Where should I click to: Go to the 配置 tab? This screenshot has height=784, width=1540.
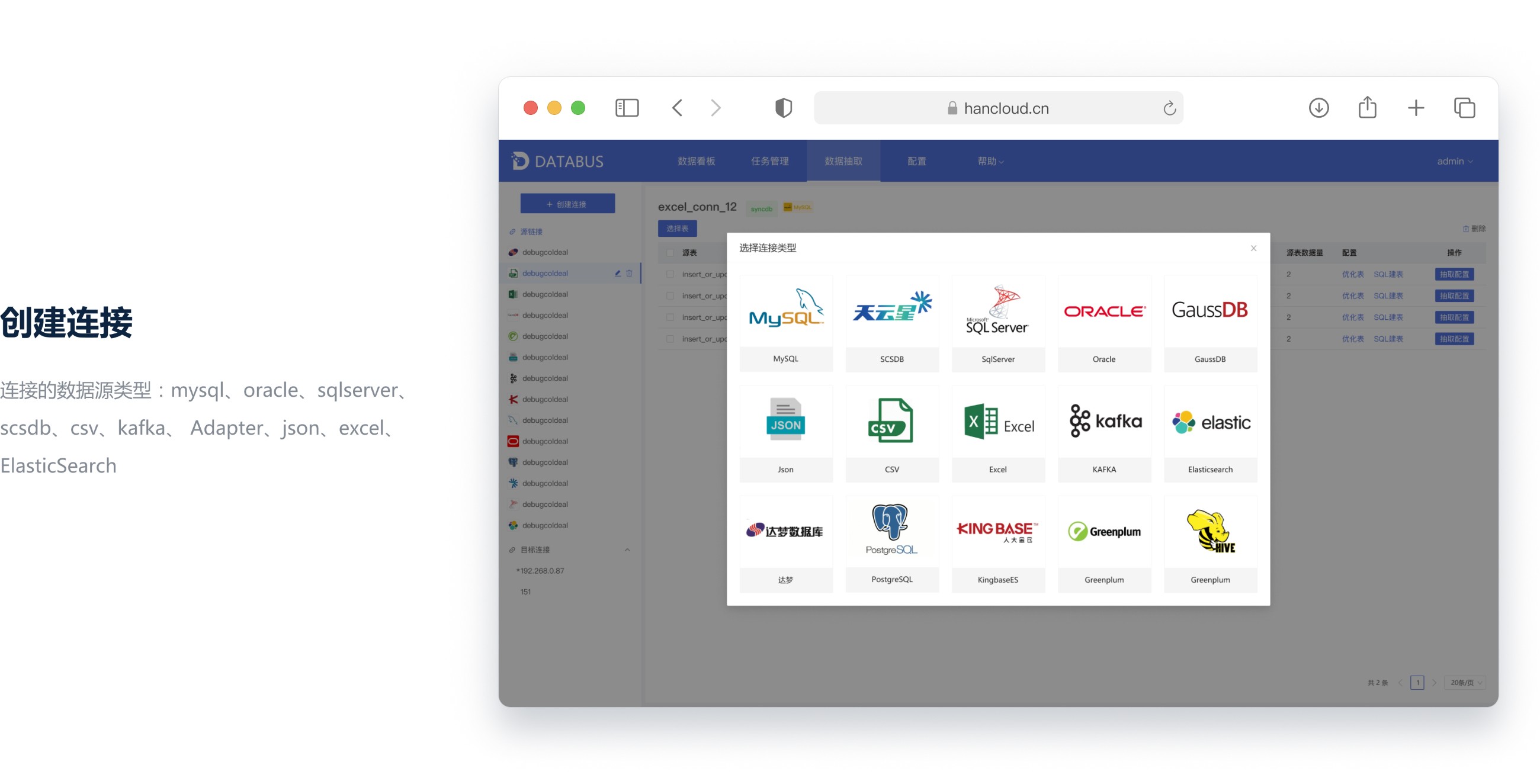click(916, 161)
